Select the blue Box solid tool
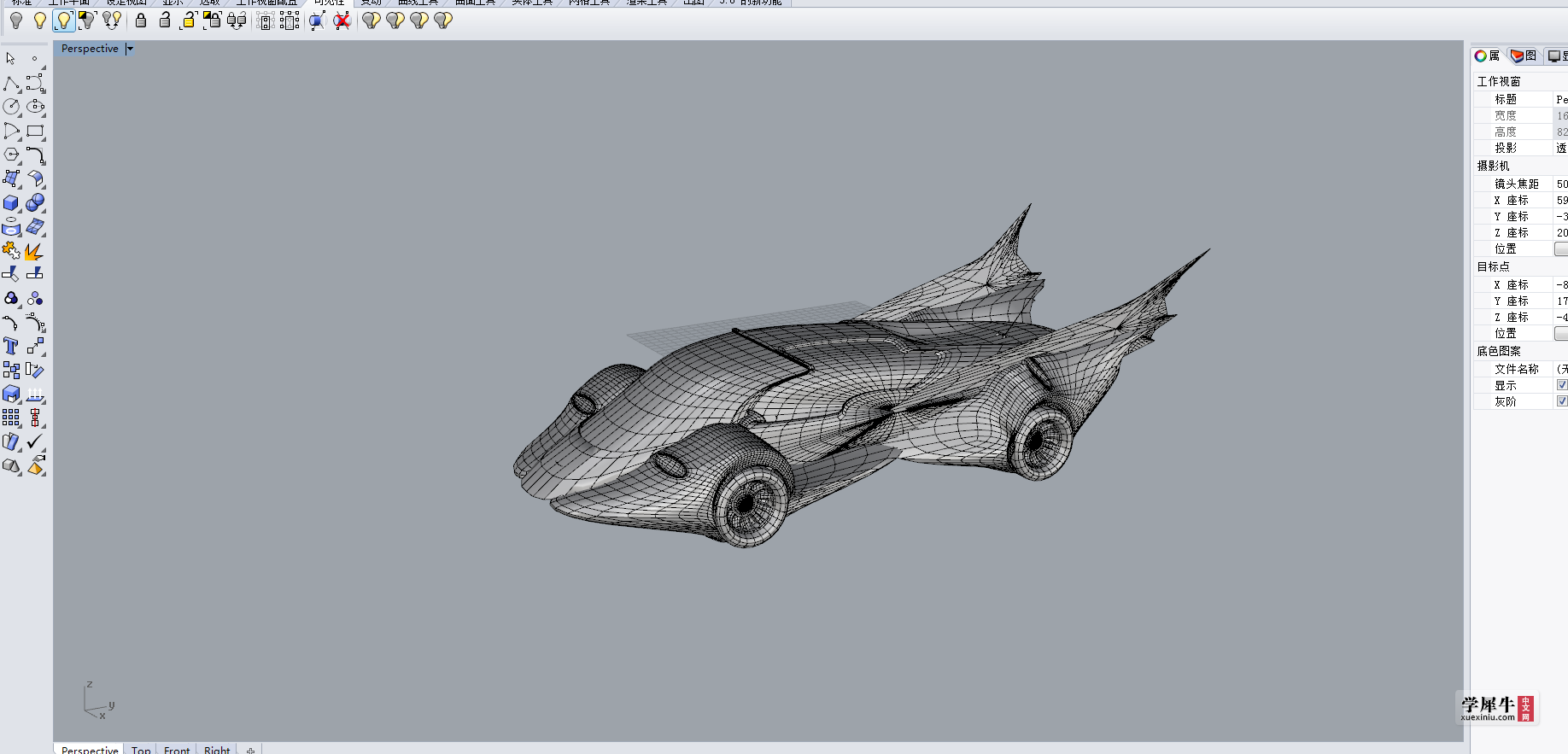1568x754 pixels. point(11,203)
